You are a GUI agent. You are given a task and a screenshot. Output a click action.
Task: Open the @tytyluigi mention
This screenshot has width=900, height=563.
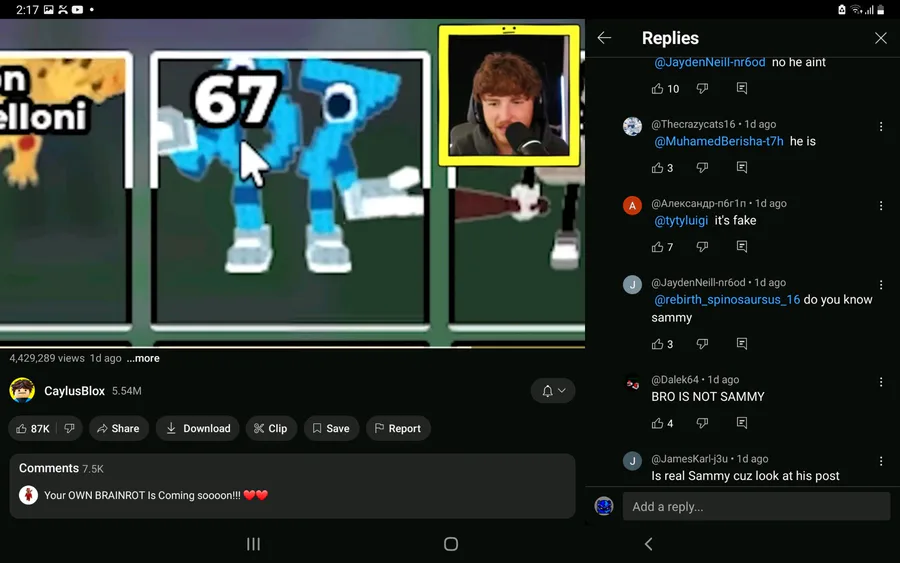[x=681, y=220]
